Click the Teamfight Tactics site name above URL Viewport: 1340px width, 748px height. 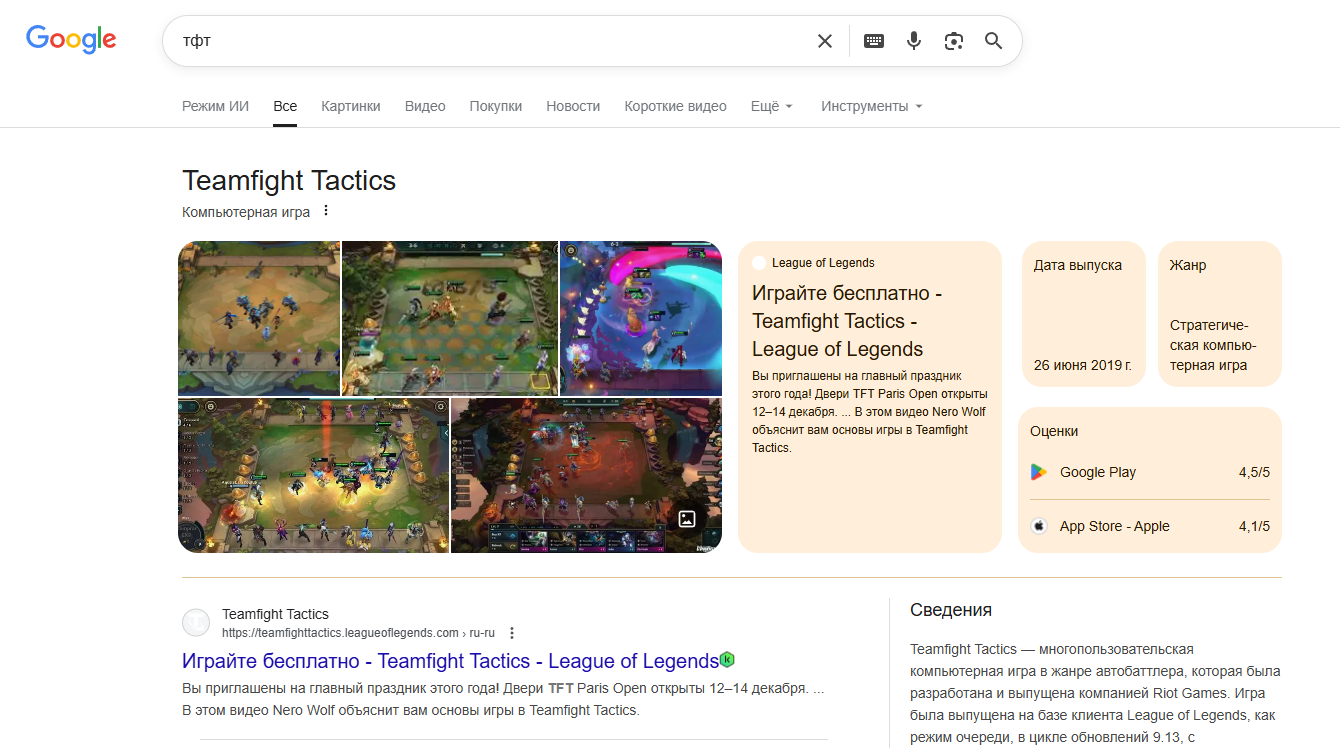click(x=275, y=614)
